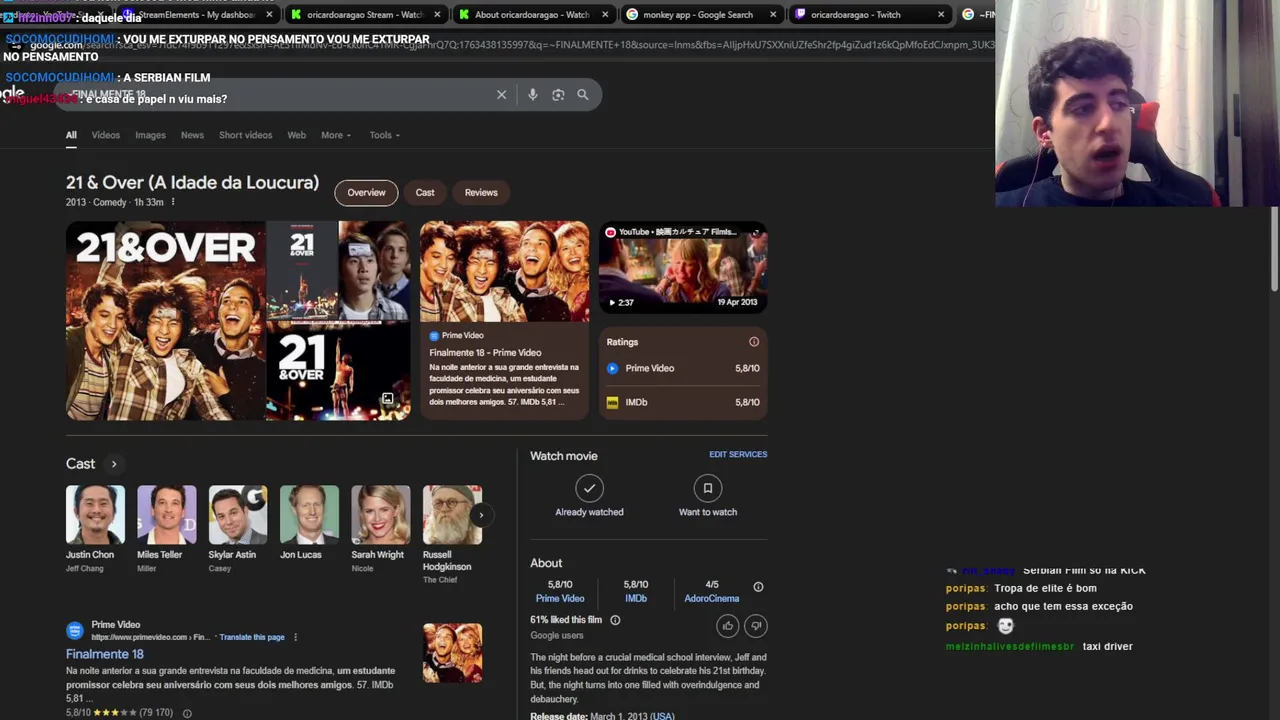The width and height of the screenshot is (1280, 720).
Task: Show more cast with the carousel arrow
Action: click(481, 515)
